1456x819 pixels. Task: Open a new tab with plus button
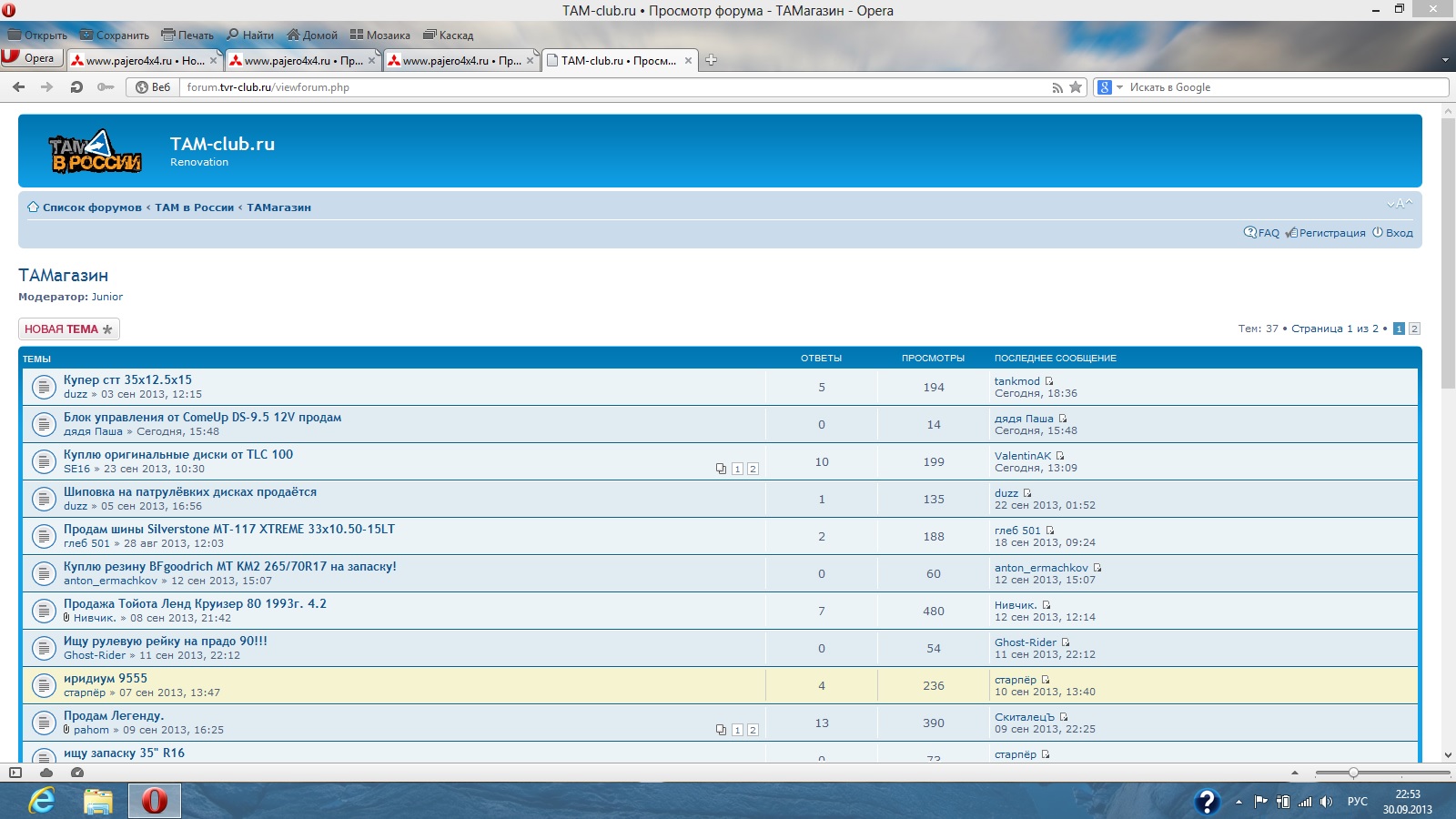712,60
